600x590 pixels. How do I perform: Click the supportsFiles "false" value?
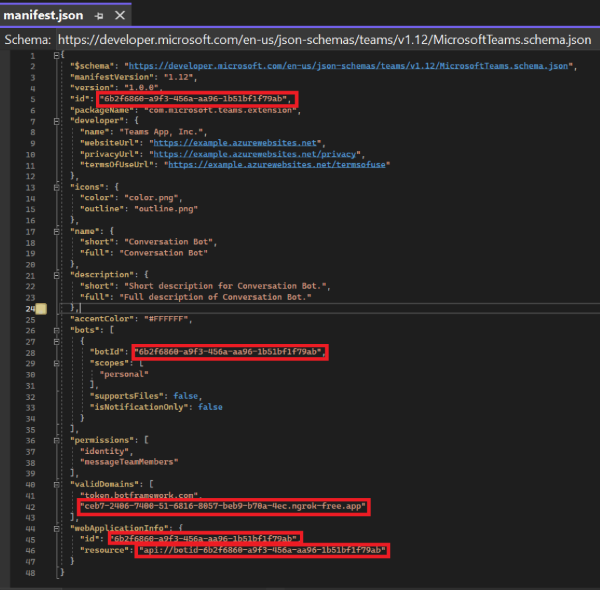186,396
